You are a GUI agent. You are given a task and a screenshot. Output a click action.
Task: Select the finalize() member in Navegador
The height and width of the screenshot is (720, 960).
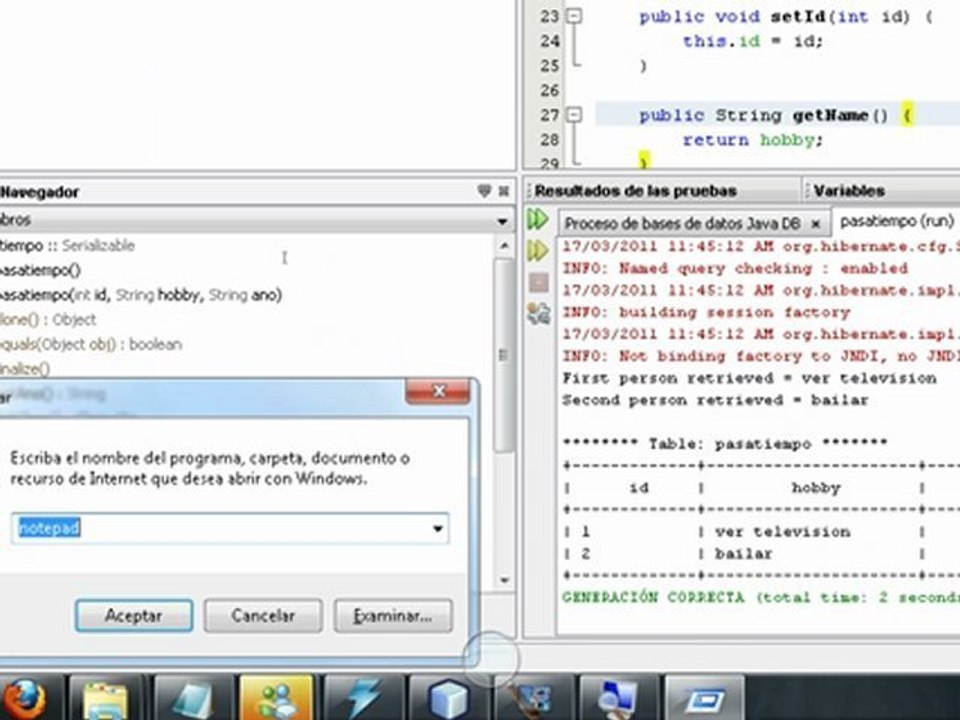[24, 369]
